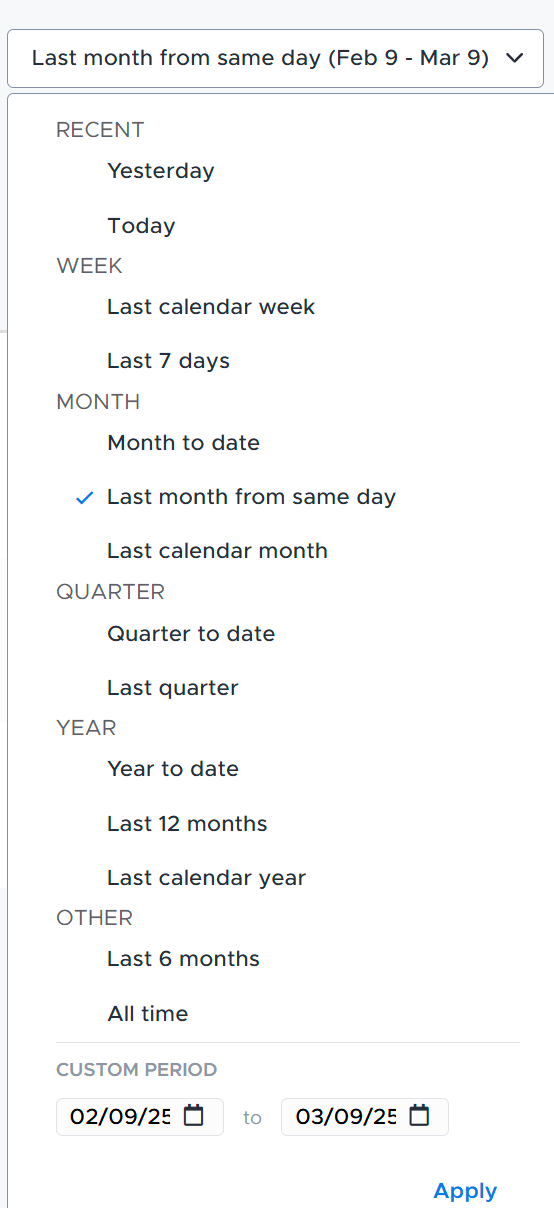Select Last calendar month
The width and height of the screenshot is (554, 1208).
coord(217,551)
